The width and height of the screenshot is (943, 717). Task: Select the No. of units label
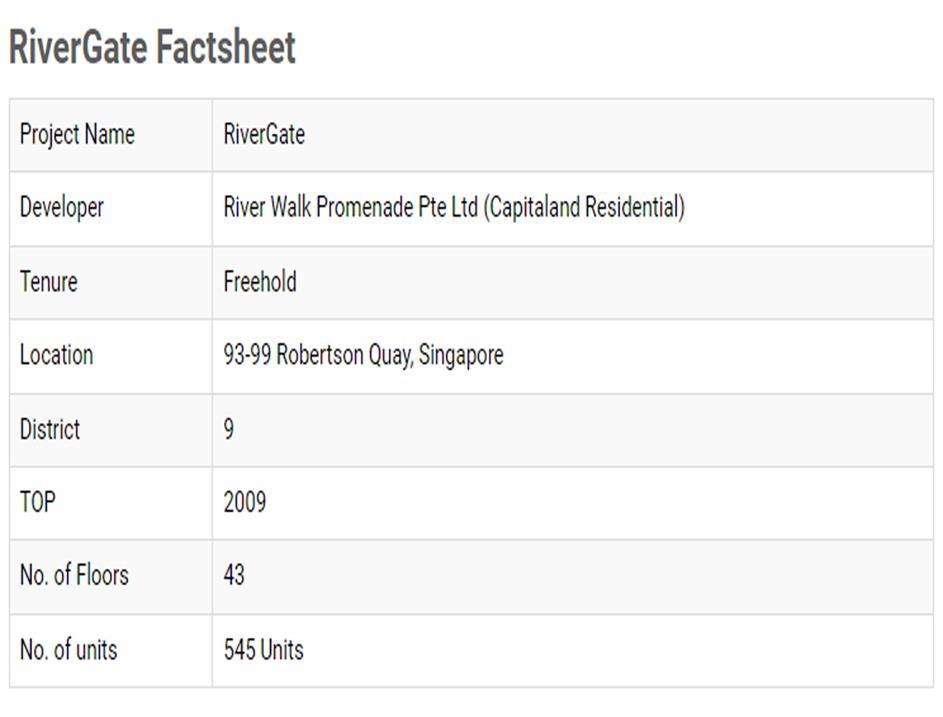pyautogui.click(x=68, y=650)
